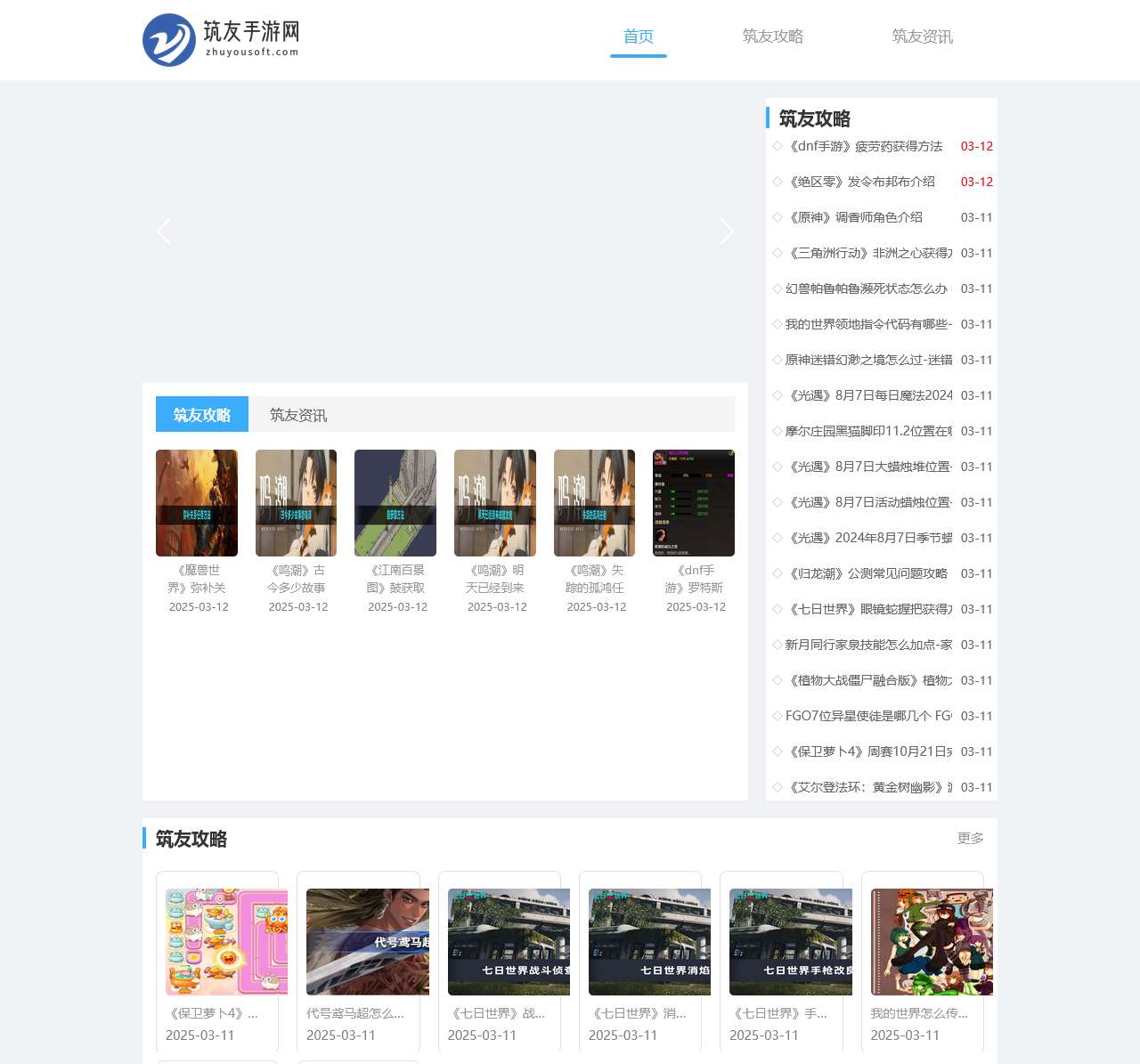Click 更多 link in 筑友攻略 section
The image size is (1140, 1064).
(x=971, y=838)
